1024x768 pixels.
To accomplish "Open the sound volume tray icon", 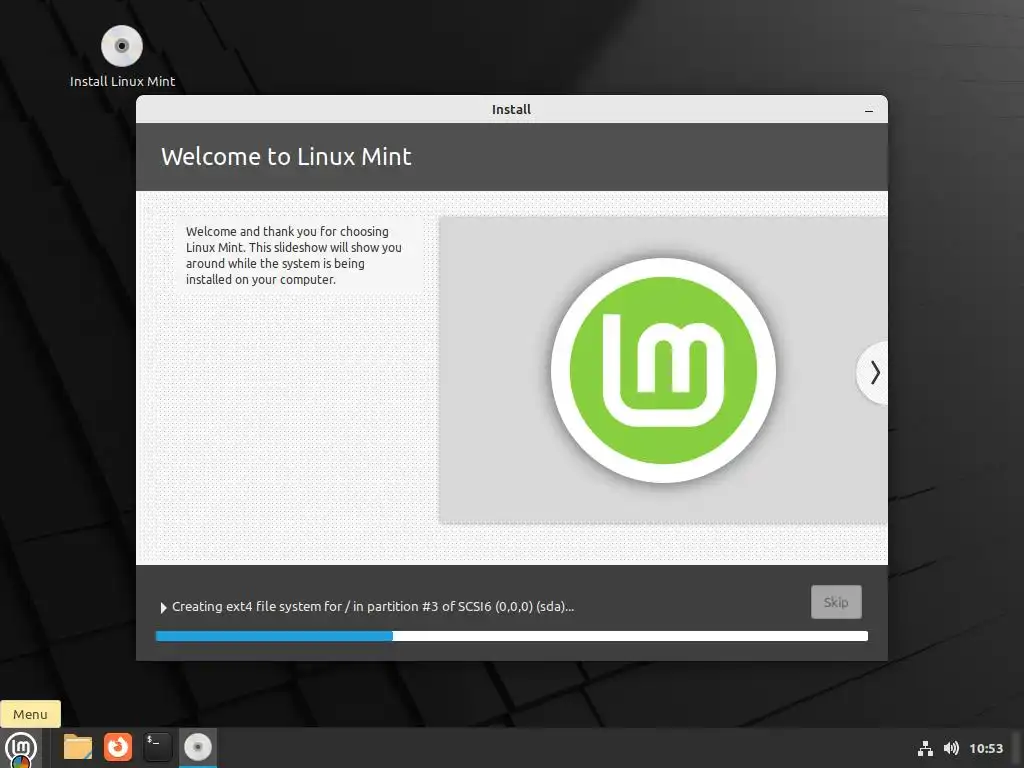I will [952, 748].
